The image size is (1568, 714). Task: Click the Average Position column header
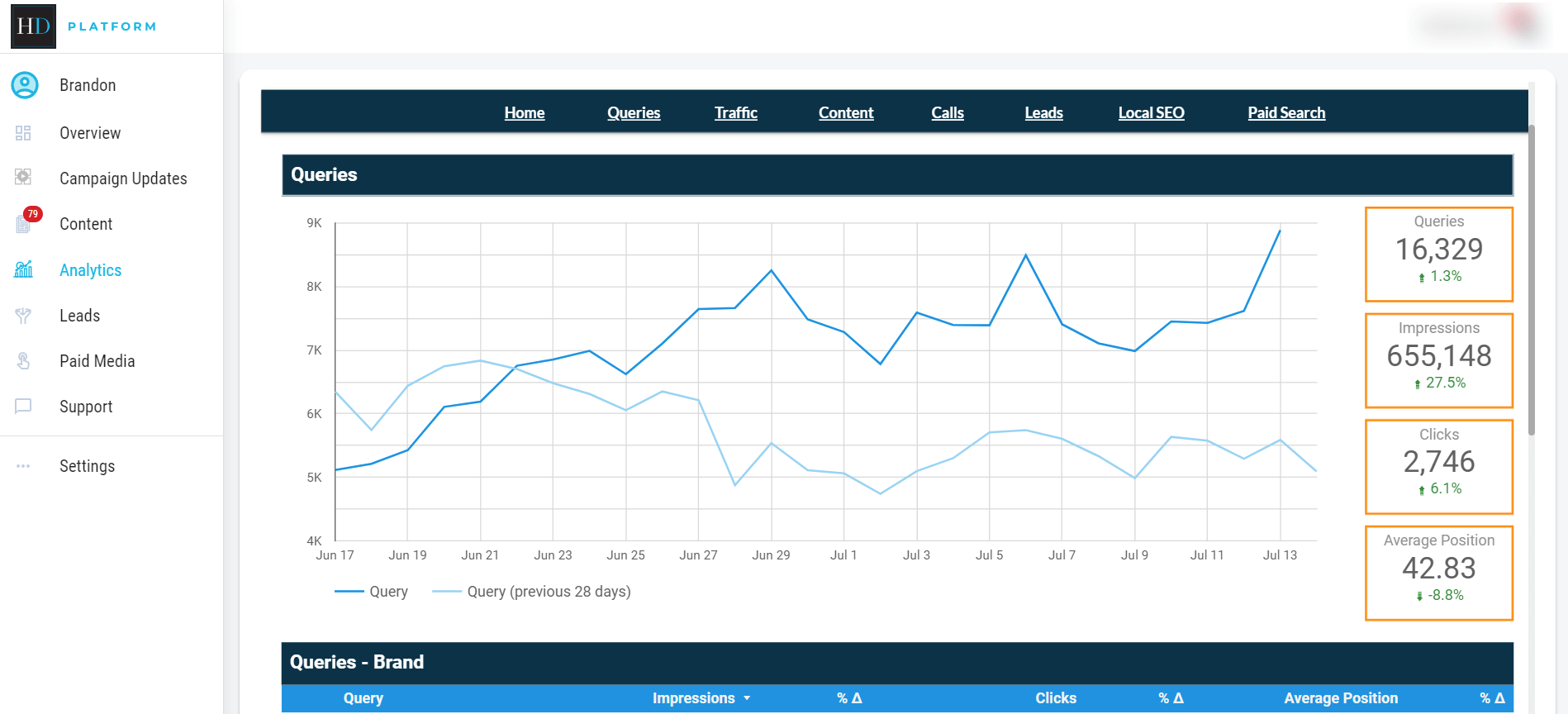click(x=1341, y=698)
